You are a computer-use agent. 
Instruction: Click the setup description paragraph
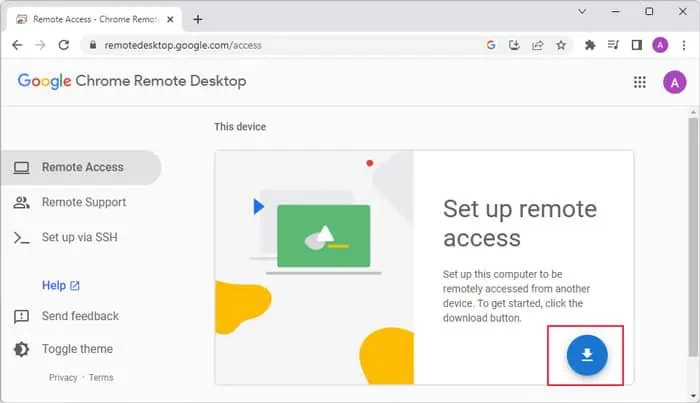coord(516,296)
